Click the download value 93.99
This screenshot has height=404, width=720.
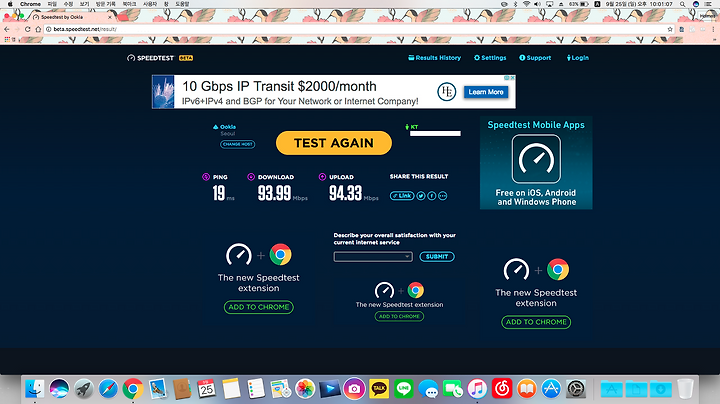(x=274, y=193)
